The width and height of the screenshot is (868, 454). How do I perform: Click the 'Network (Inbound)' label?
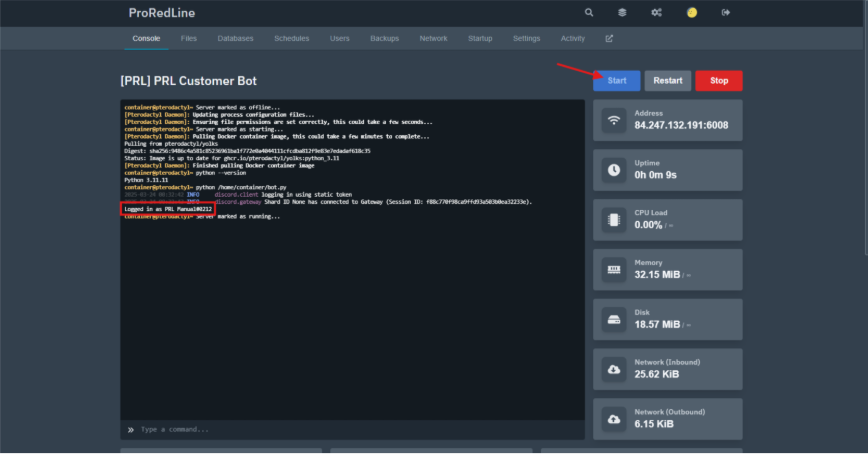(667, 362)
